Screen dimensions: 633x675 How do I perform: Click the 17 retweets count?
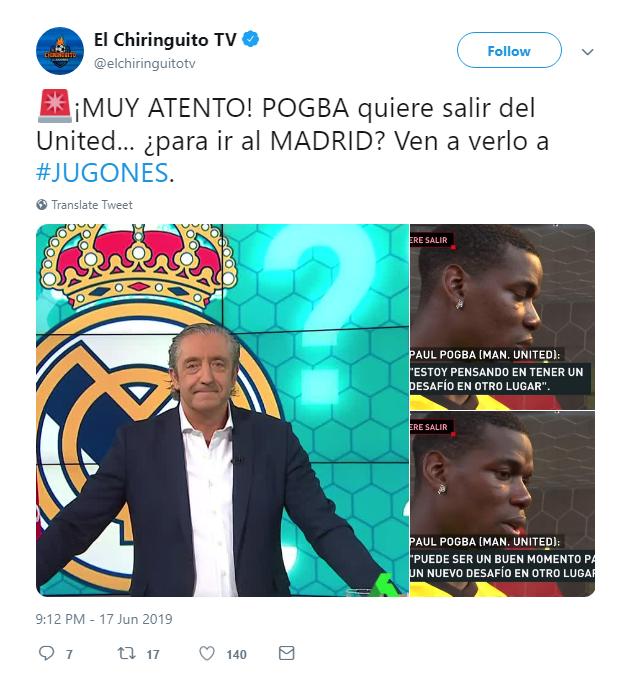pos(152,655)
